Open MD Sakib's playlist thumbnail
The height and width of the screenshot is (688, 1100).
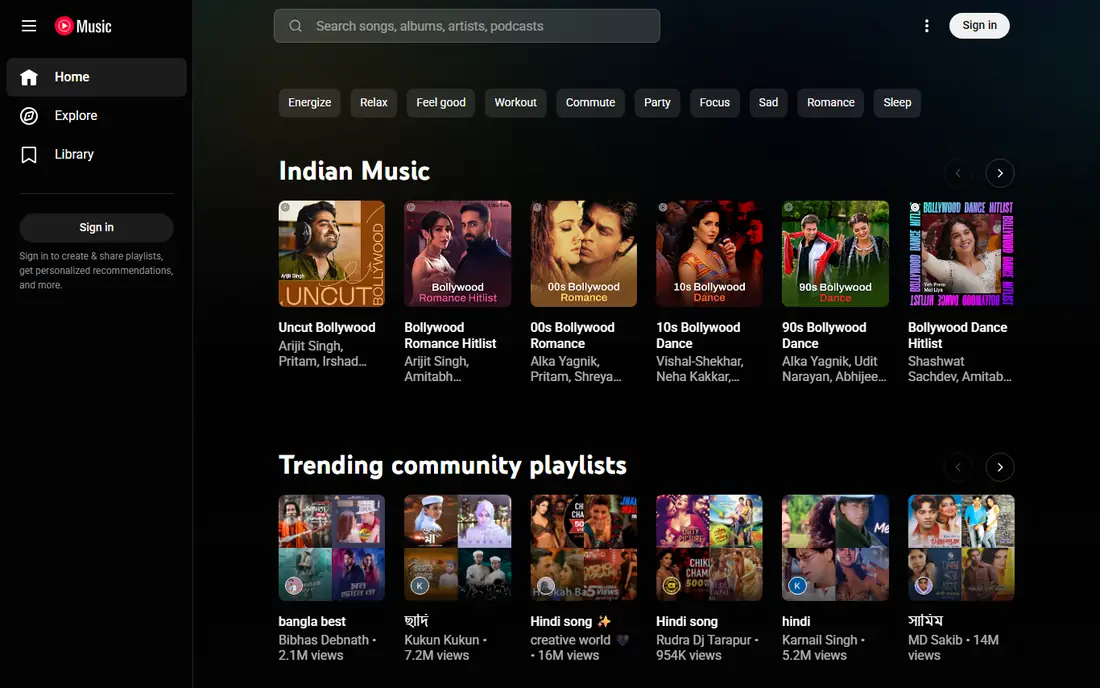coord(961,548)
